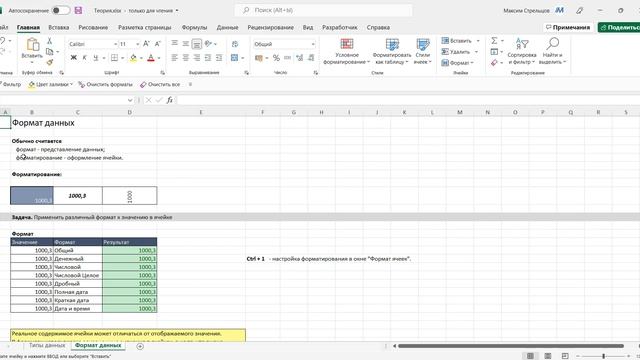The height and width of the screenshot is (360, 640).
Task: Click the formula bar input area
Action: point(408,100)
